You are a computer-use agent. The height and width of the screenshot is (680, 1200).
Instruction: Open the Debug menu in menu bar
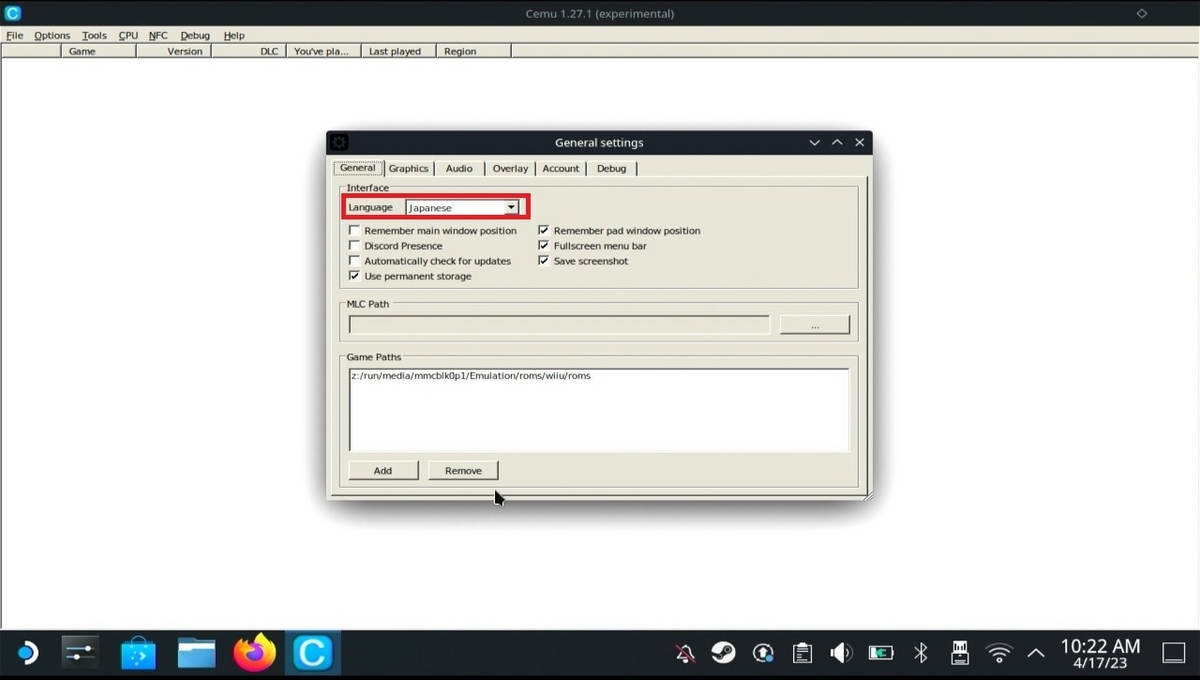coord(195,35)
